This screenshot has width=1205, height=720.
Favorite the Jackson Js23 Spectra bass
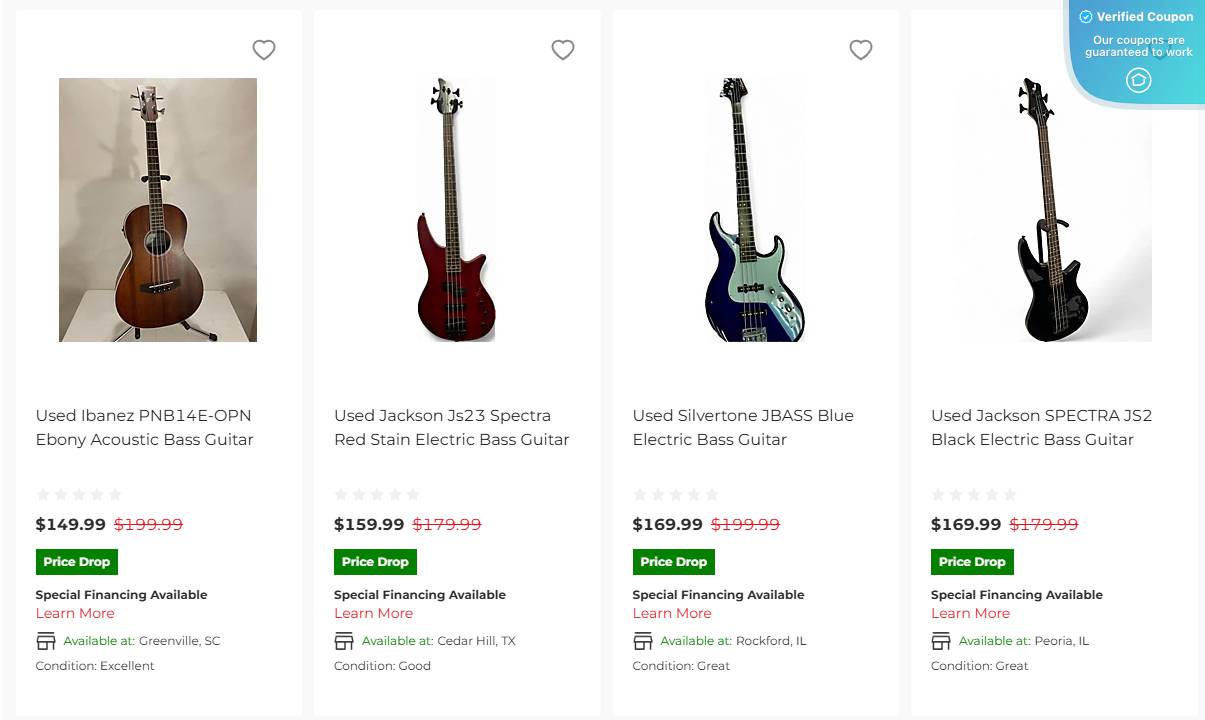[562, 49]
